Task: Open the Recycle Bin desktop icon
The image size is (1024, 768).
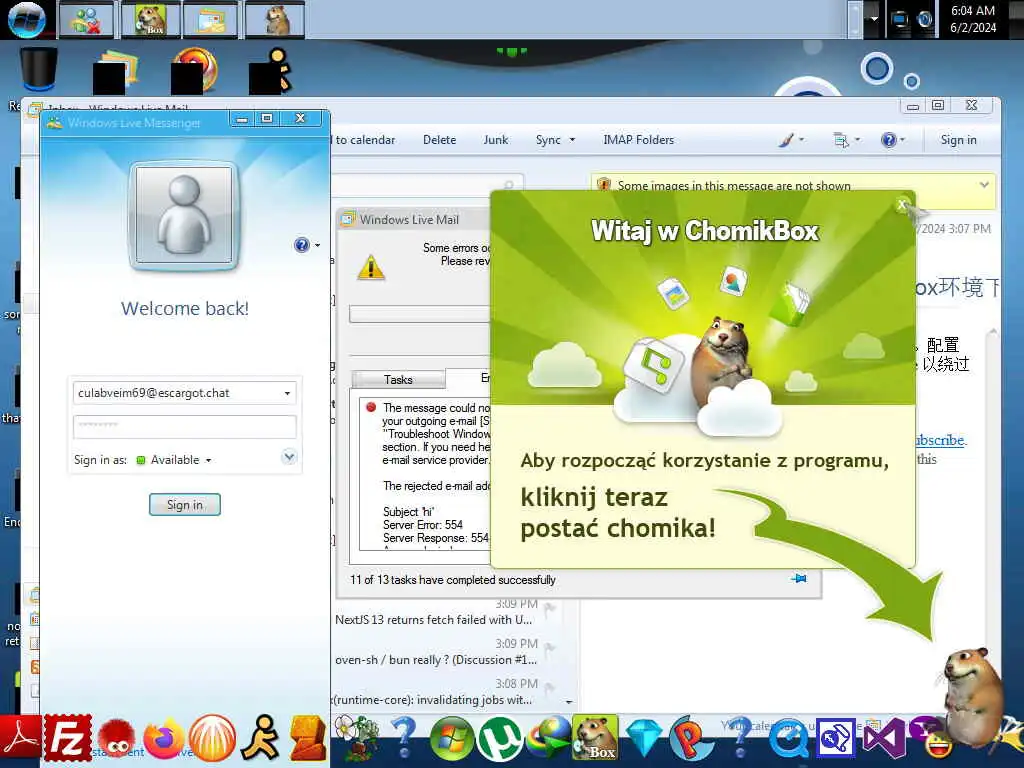Action: pyautogui.click(x=39, y=69)
